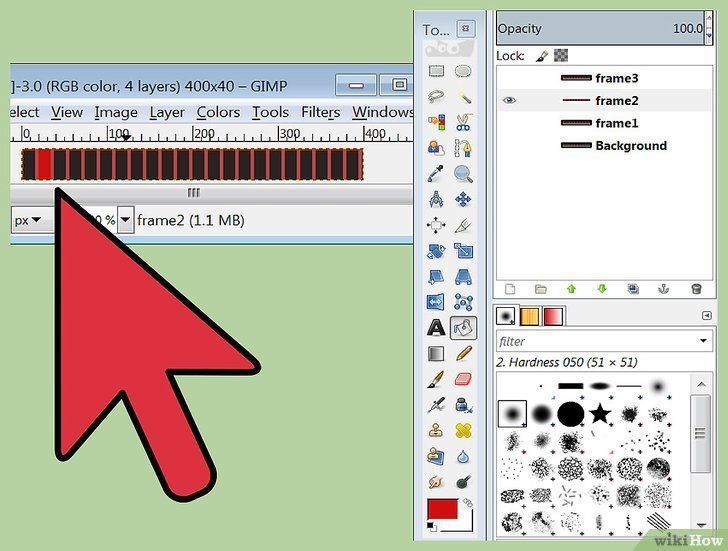This screenshot has height=551, width=728.
Task: Select the Foreground Select tool
Action: 436,148
